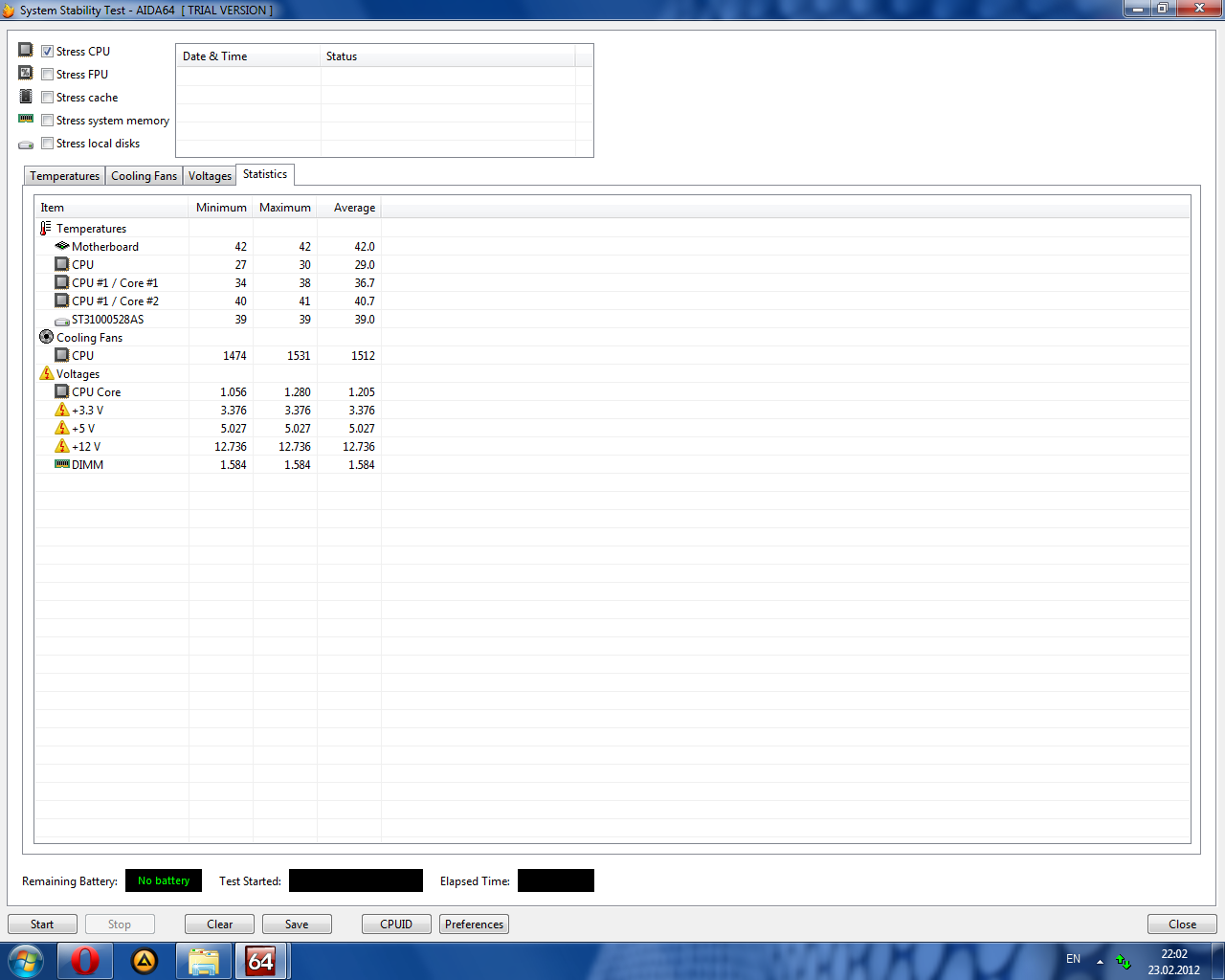Click the Close button at bottom right
Screen dimensions: 1225x980
click(x=1182, y=924)
